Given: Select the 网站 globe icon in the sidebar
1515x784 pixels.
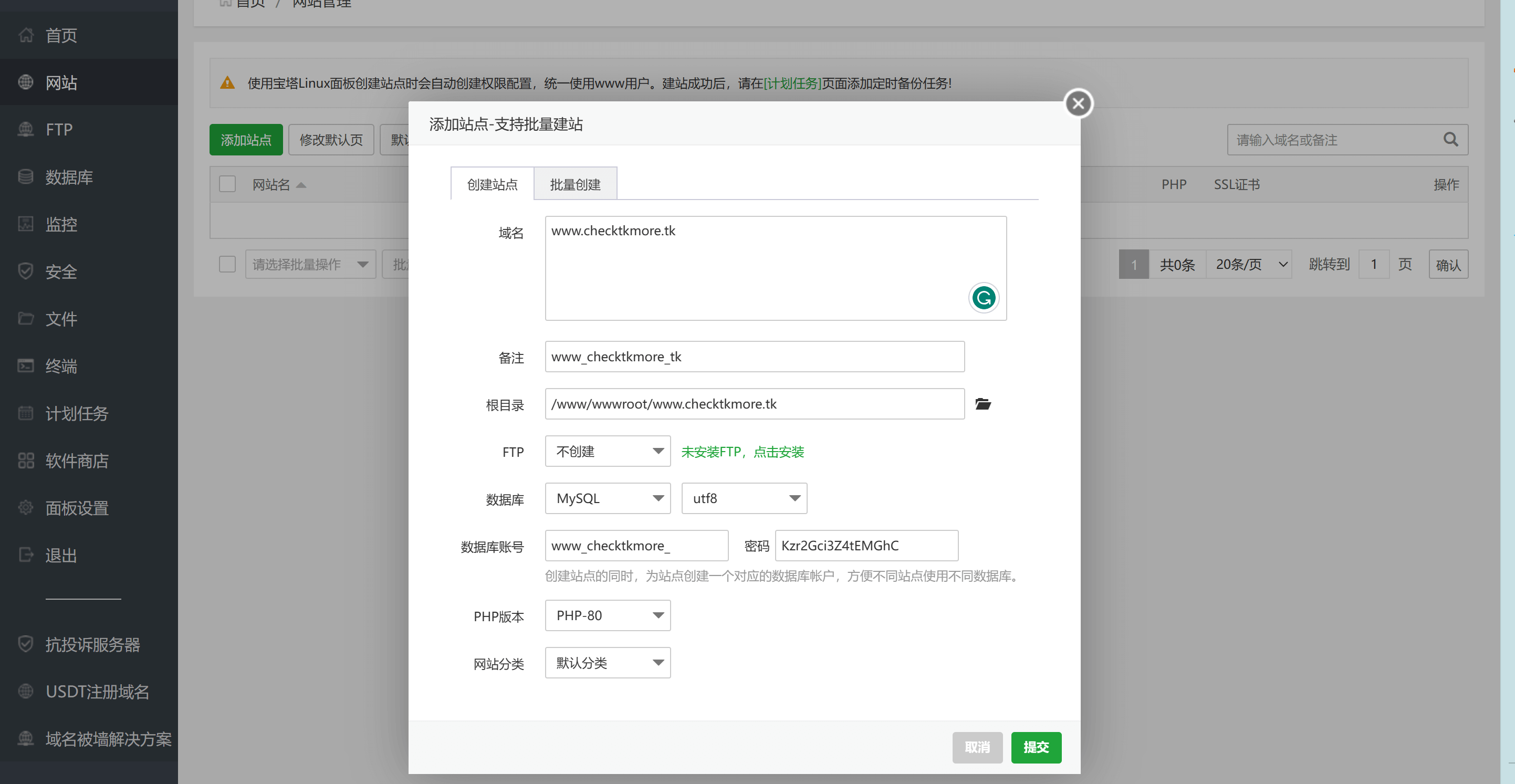Looking at the screenshot, I should tap(25, 82).
